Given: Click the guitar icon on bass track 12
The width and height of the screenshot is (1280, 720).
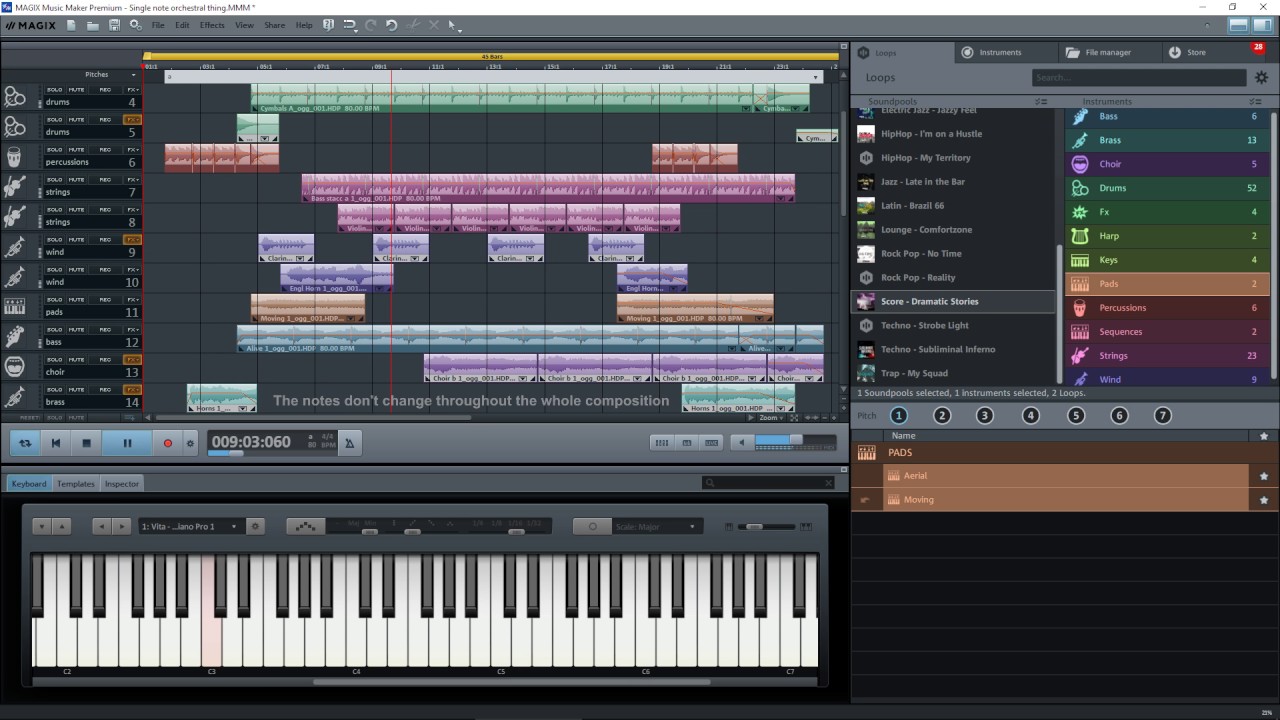Looking at the screenshot, I should [x=14, y=337].
